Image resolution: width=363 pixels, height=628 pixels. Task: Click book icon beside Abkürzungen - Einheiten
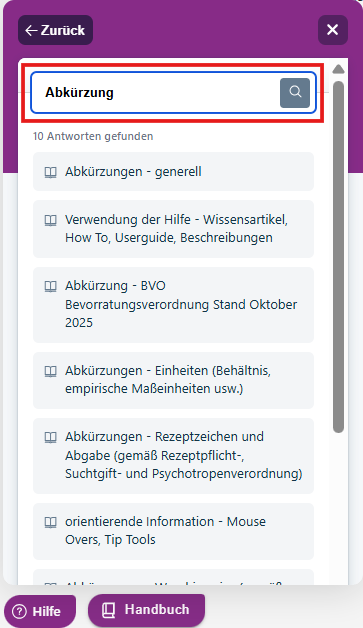(x=50, y=371)
